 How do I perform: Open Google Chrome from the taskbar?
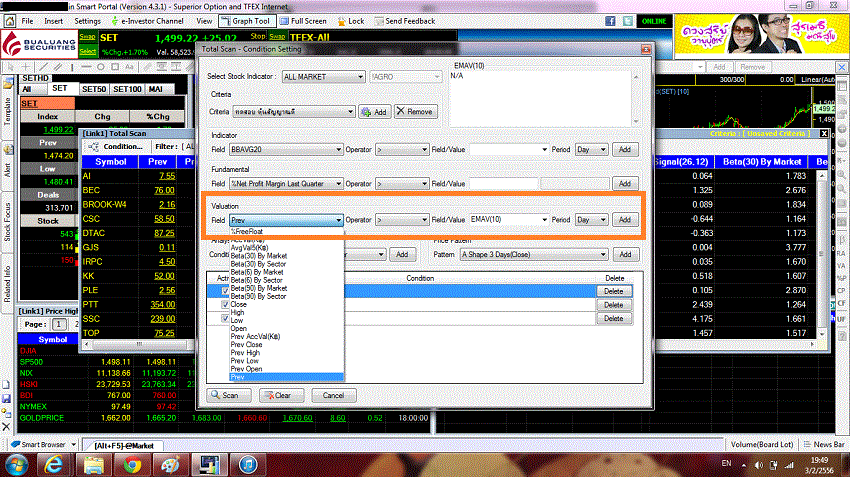coord(132,465)
